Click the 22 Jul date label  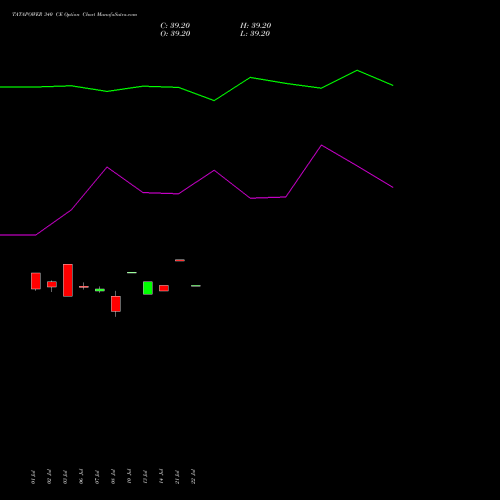pyautogui.click(x=193, y=477)
